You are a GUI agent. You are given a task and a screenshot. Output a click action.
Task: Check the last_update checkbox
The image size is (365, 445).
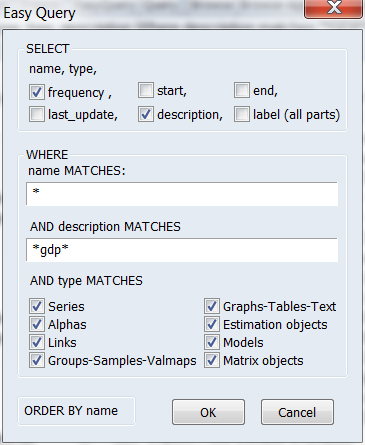tap(37, 114)
